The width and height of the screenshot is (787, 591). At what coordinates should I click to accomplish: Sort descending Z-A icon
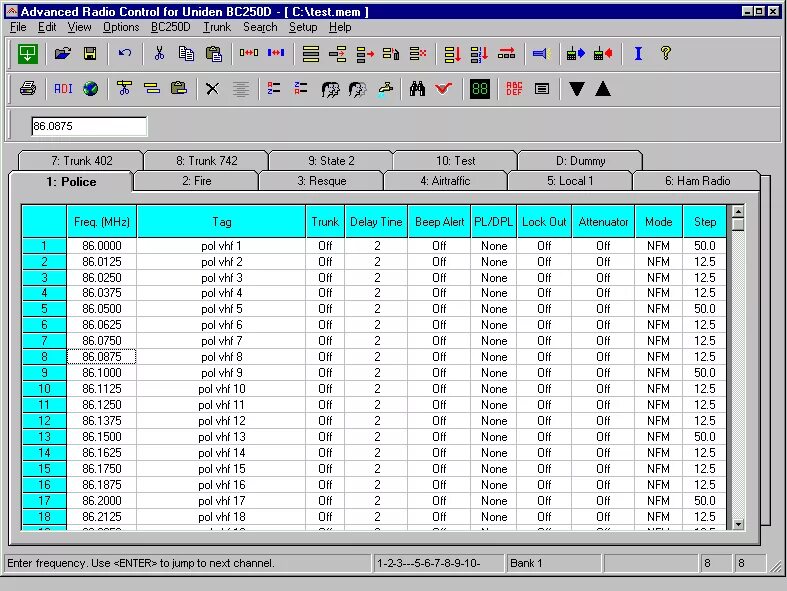point(301,88)
